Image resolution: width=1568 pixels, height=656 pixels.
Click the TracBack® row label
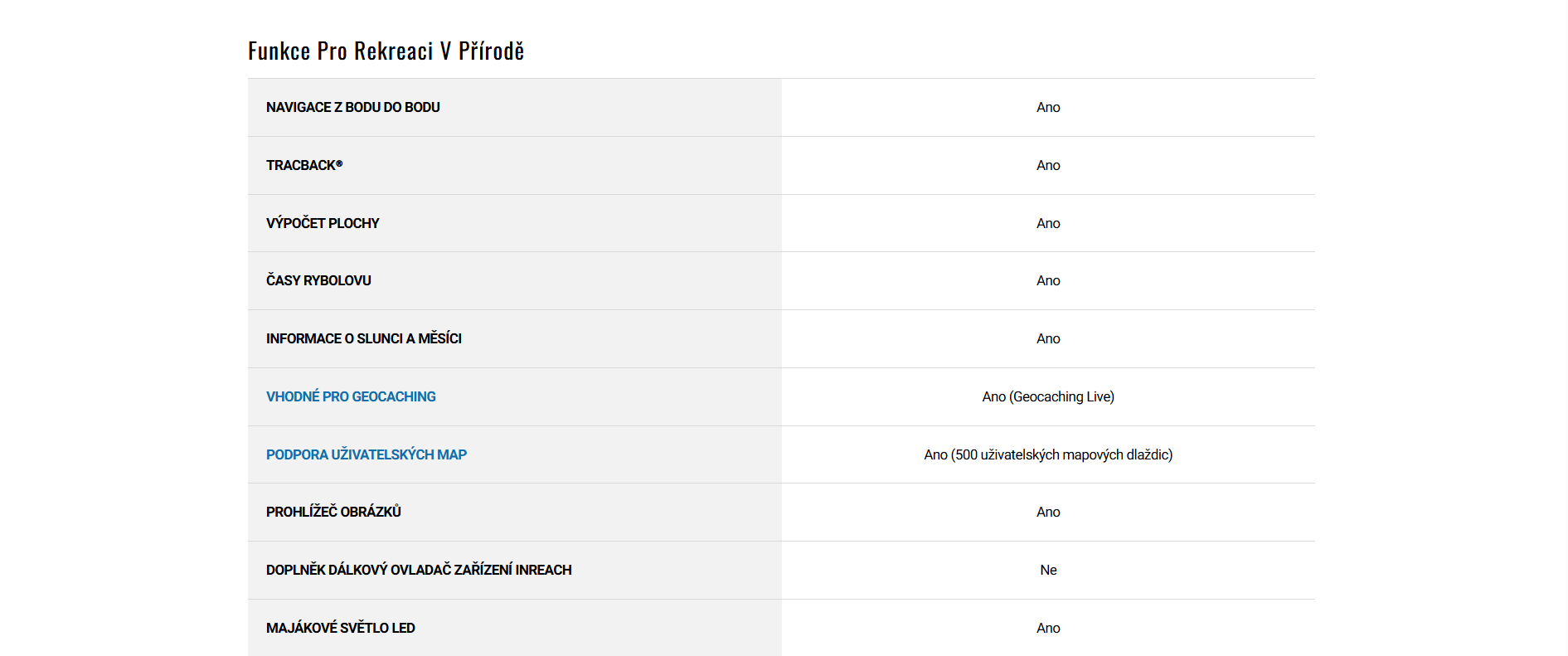point(303,165)
